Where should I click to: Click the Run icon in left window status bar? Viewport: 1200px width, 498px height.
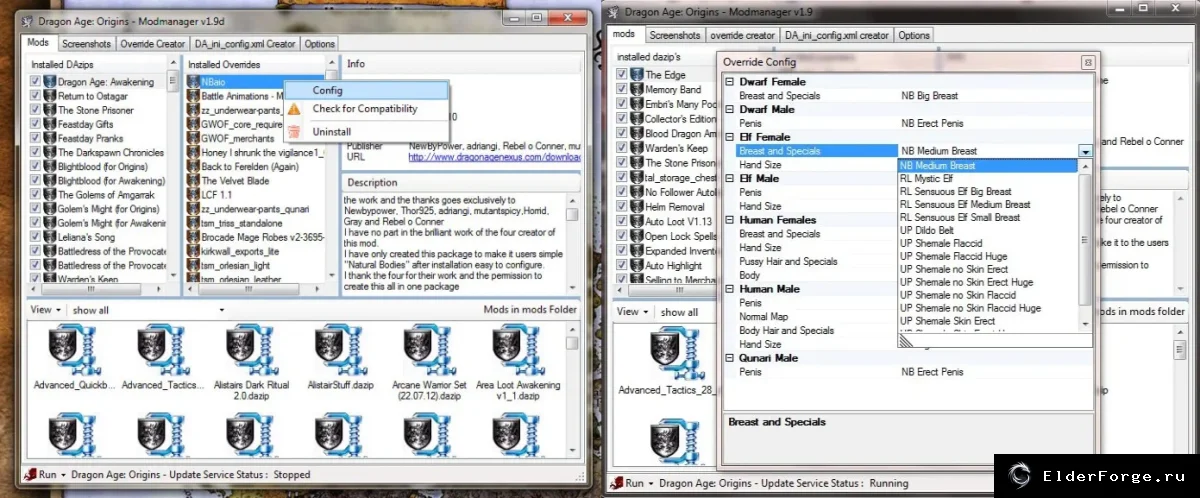(x=30, y=475)
